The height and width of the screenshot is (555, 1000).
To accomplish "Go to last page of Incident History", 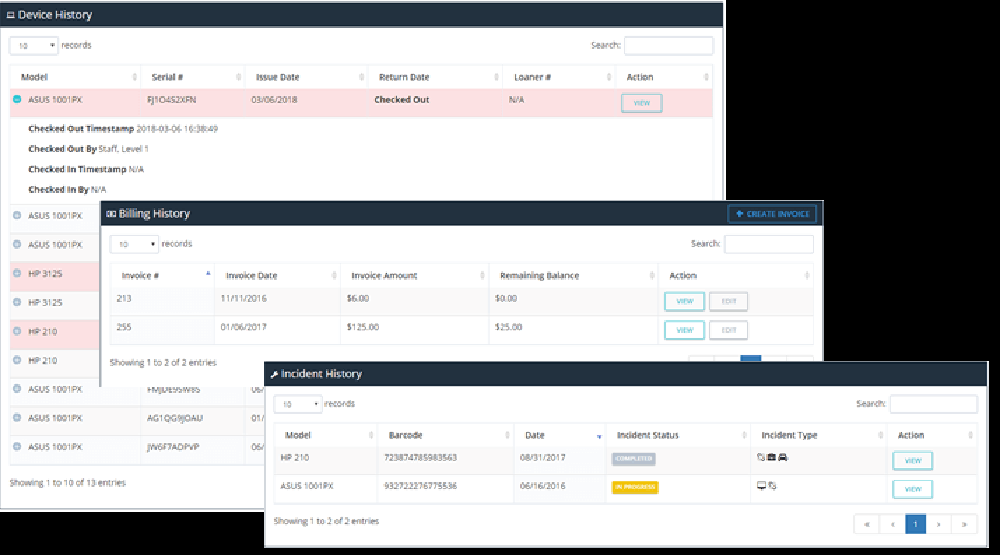I will coord(964,524).
